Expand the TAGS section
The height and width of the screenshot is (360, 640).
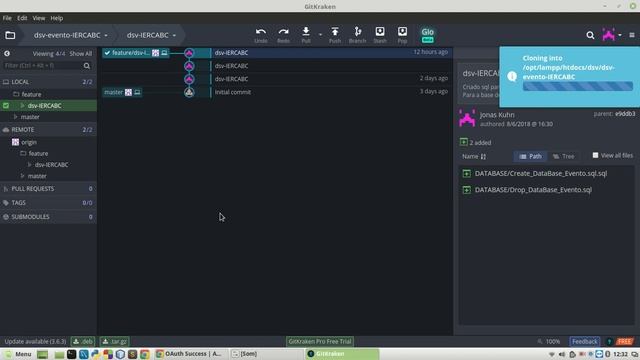click(x=48, y=203)
